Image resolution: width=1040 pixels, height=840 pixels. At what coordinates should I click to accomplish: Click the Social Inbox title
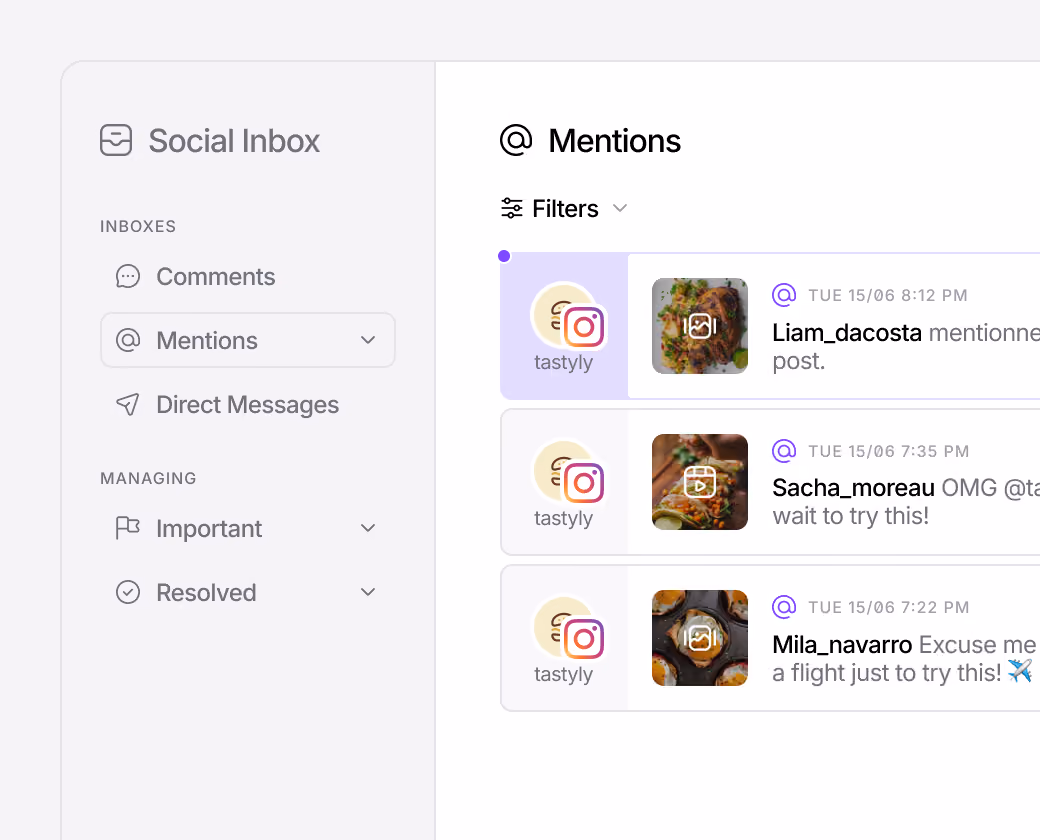pyautogui.click(x=234, y=141)
